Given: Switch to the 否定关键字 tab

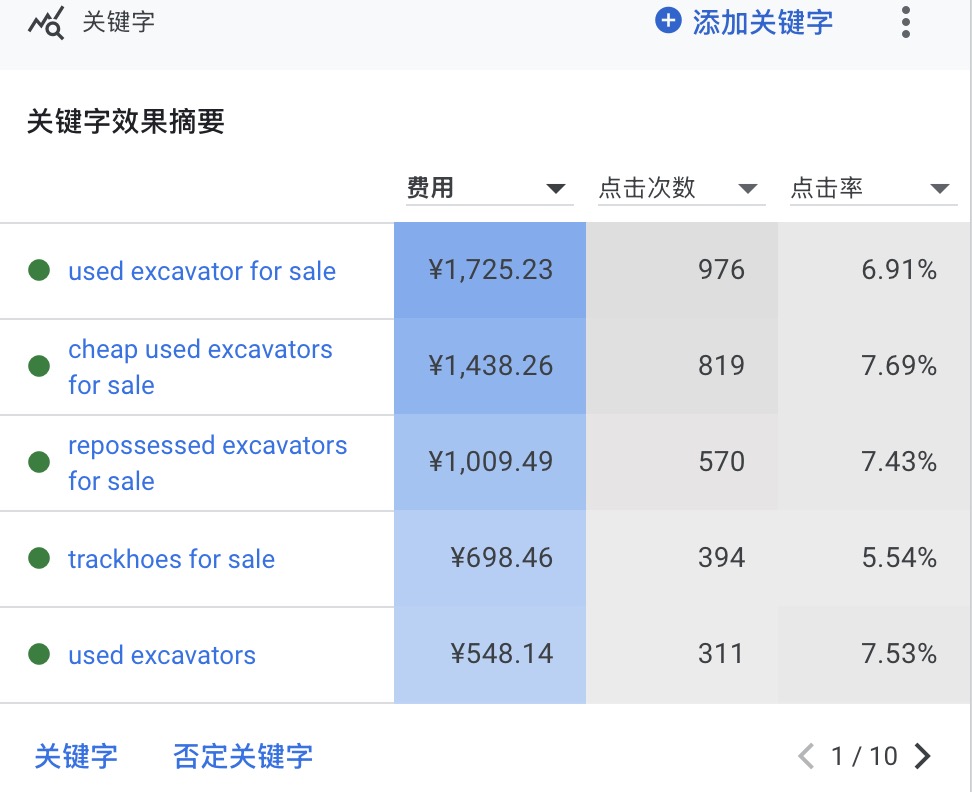Looking at the screenshot, I should (243, 756).
